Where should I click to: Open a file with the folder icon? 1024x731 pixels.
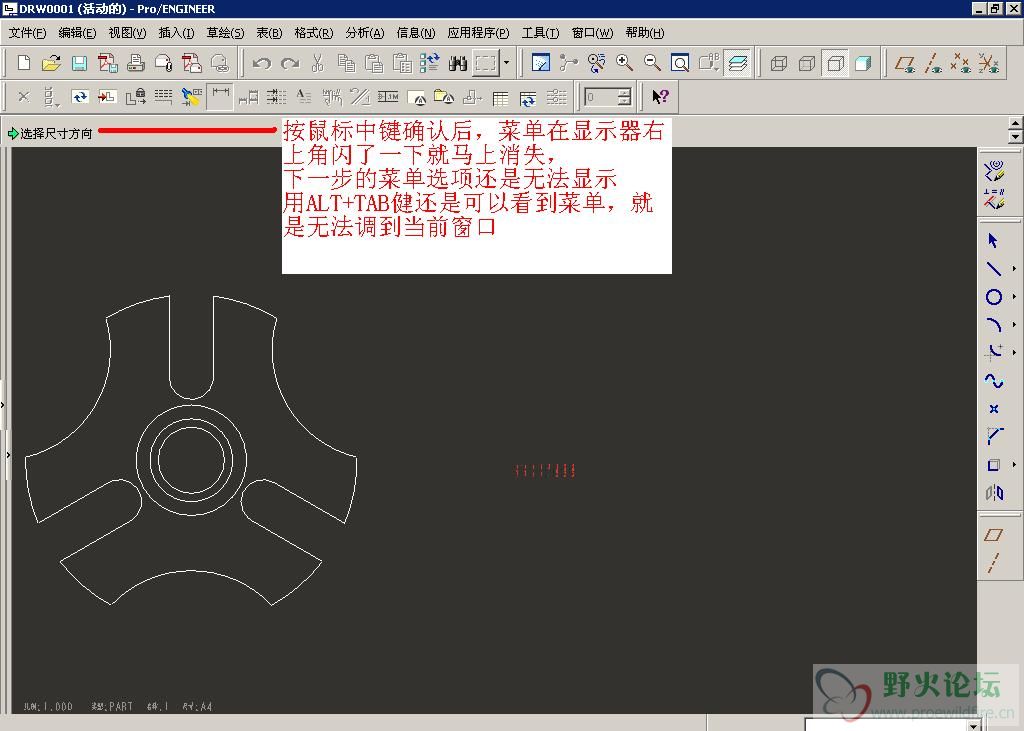51,63
